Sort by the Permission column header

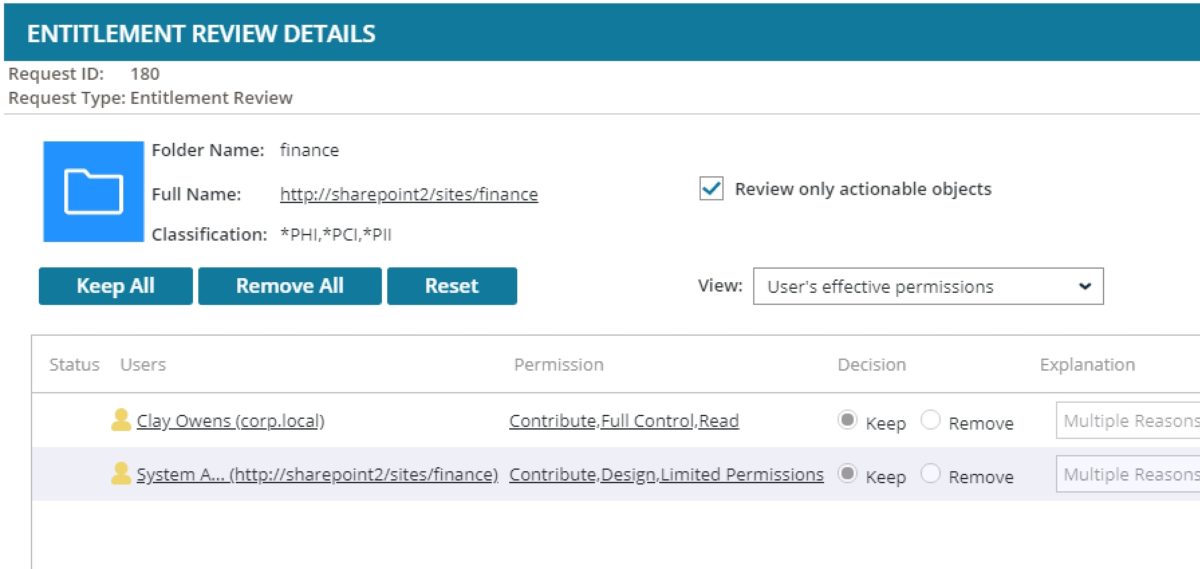click(558, 365)
